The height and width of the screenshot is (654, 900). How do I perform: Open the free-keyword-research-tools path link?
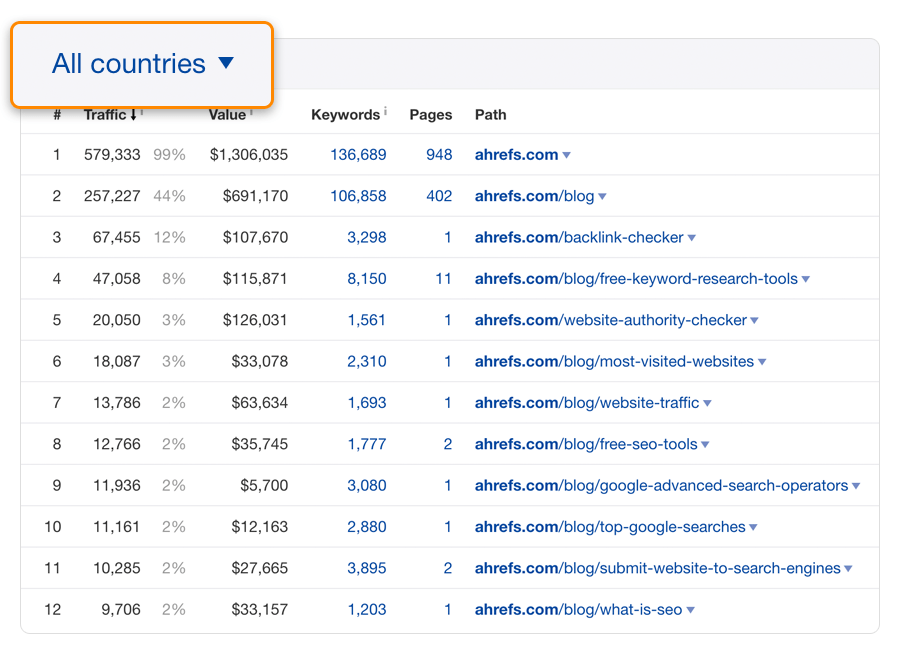click(x=636, y=278)
